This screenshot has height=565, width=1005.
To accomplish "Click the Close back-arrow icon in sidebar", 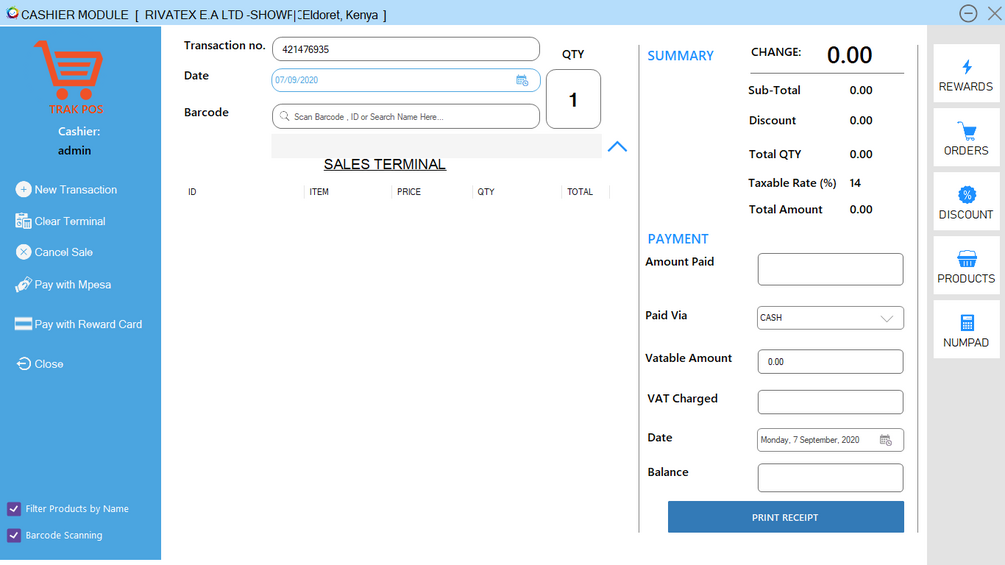I will [23, 364].
